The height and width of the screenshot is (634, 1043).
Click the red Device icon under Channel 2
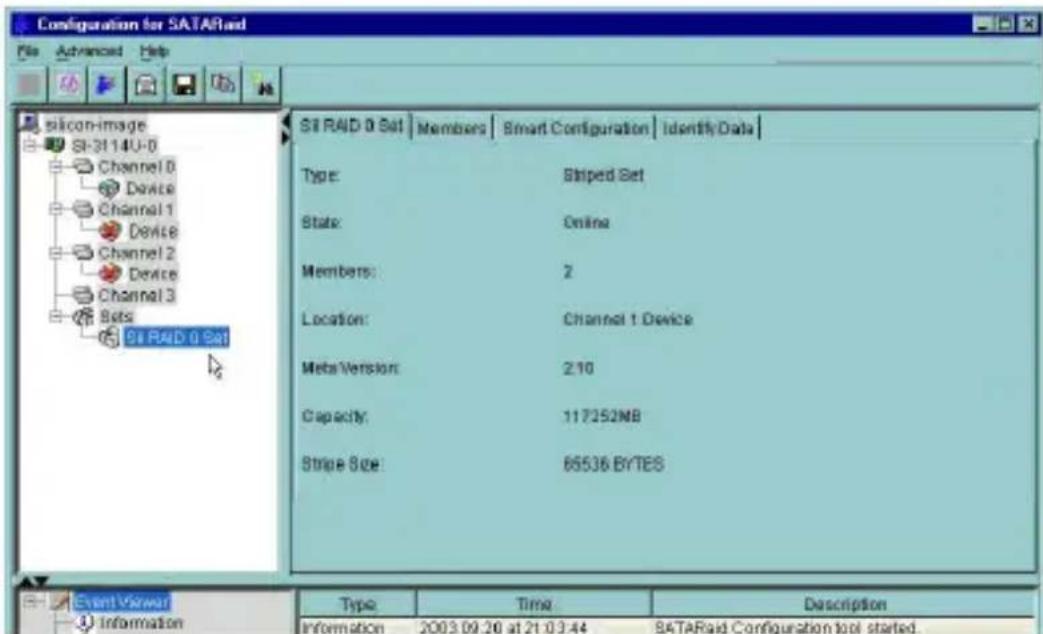coord(110,273)
